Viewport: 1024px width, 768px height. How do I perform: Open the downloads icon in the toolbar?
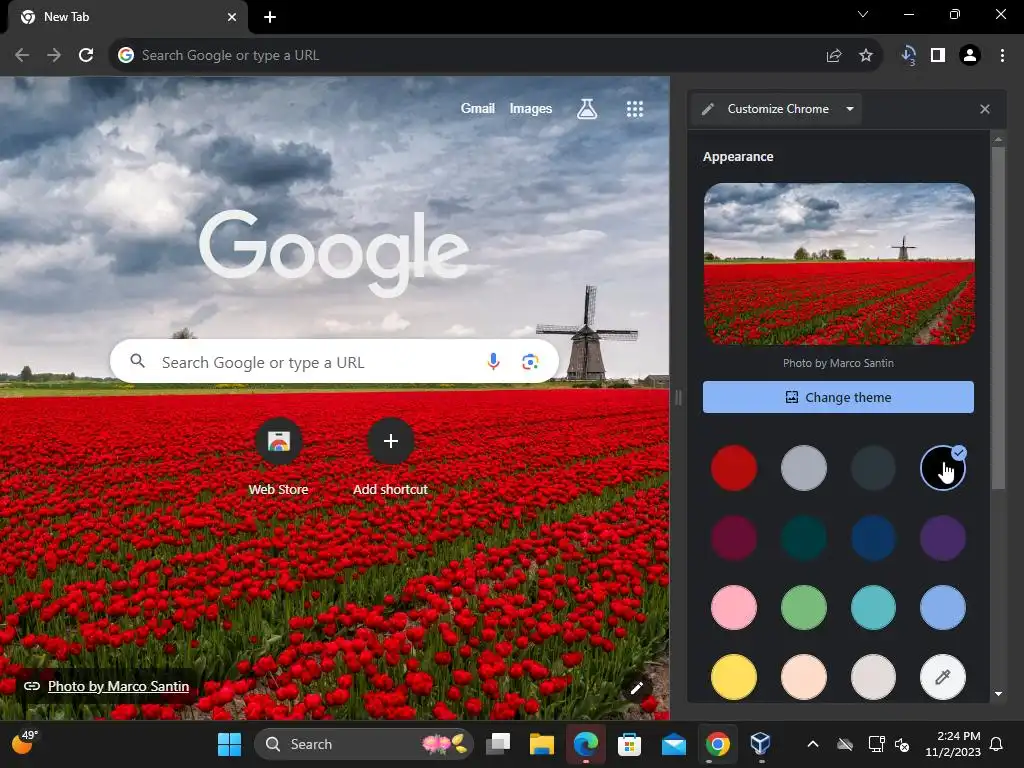tap(908, 56)
